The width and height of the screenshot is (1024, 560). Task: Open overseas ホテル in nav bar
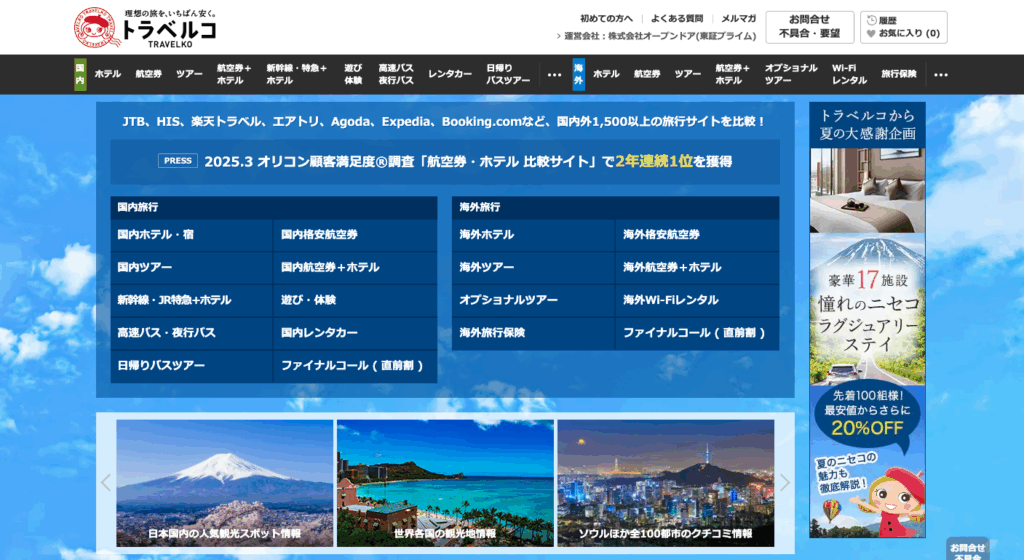click(x=606, y=74)
